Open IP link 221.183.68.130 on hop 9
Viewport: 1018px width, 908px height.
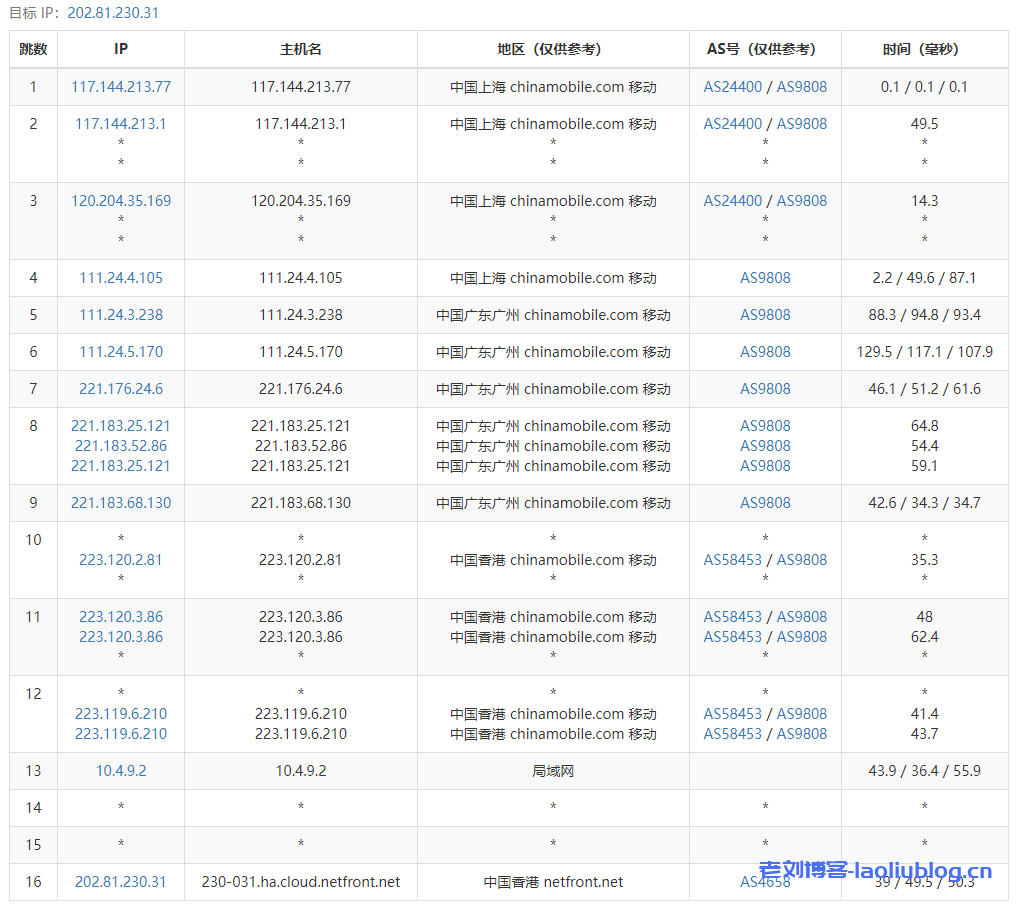click(x=120, y=503)
